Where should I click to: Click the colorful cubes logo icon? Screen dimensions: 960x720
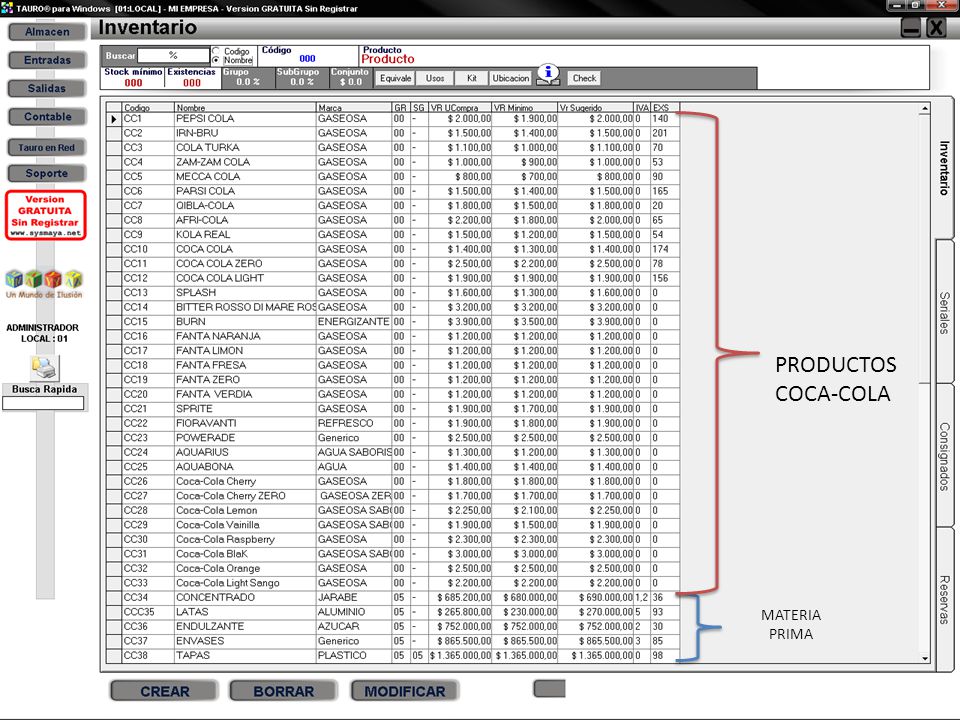pos(44,279)
